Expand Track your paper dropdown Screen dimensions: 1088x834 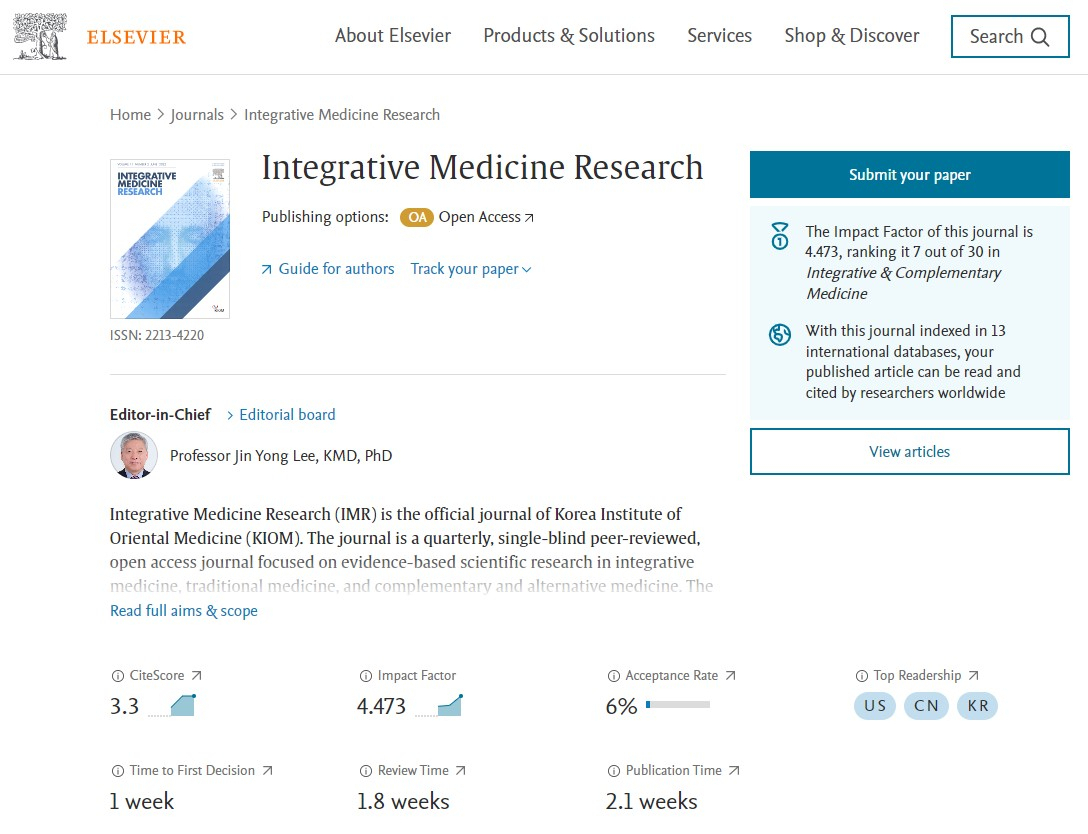(471, 269)
